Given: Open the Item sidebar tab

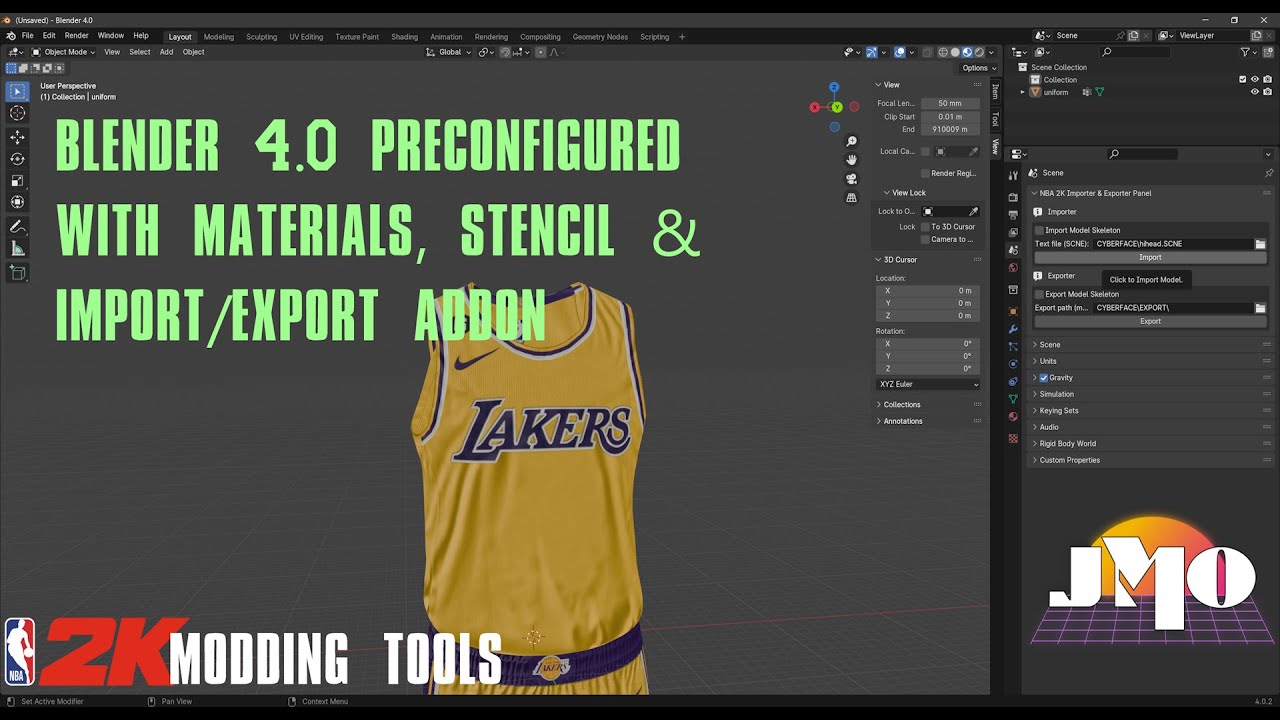Looking at the screenshot, I should click(x=995, y=91).
